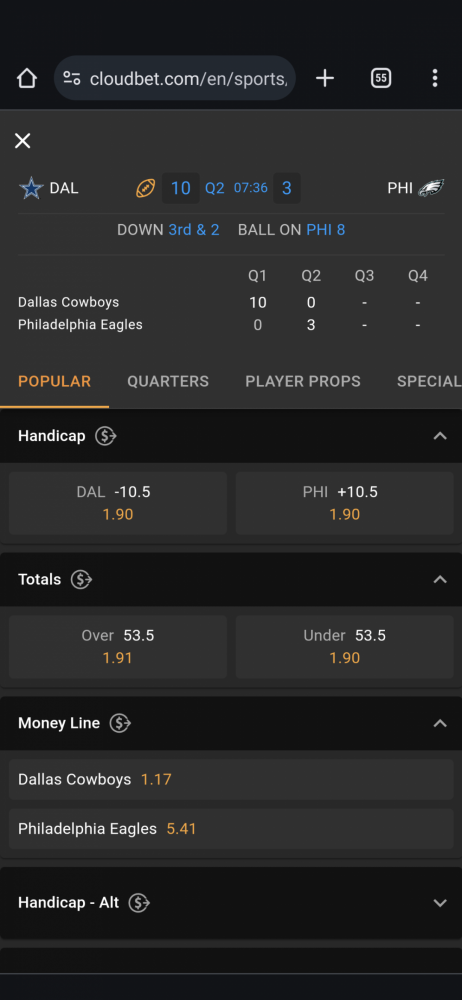Viewport: 462px width, 1000px height.
Task: Open a new tab with plus icon
Action: click(325, 78)
